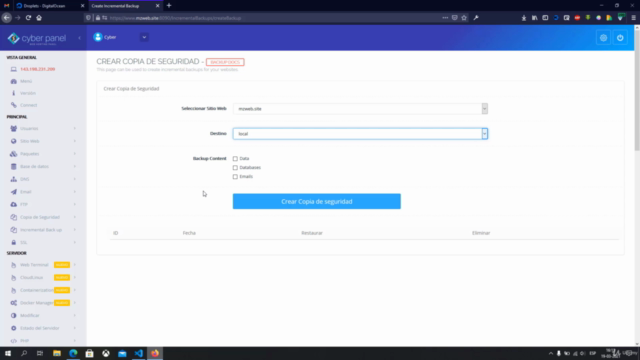The image size is (640, 360).
Task: Click the Docker Manager gears icon
Action: [13, 303]
